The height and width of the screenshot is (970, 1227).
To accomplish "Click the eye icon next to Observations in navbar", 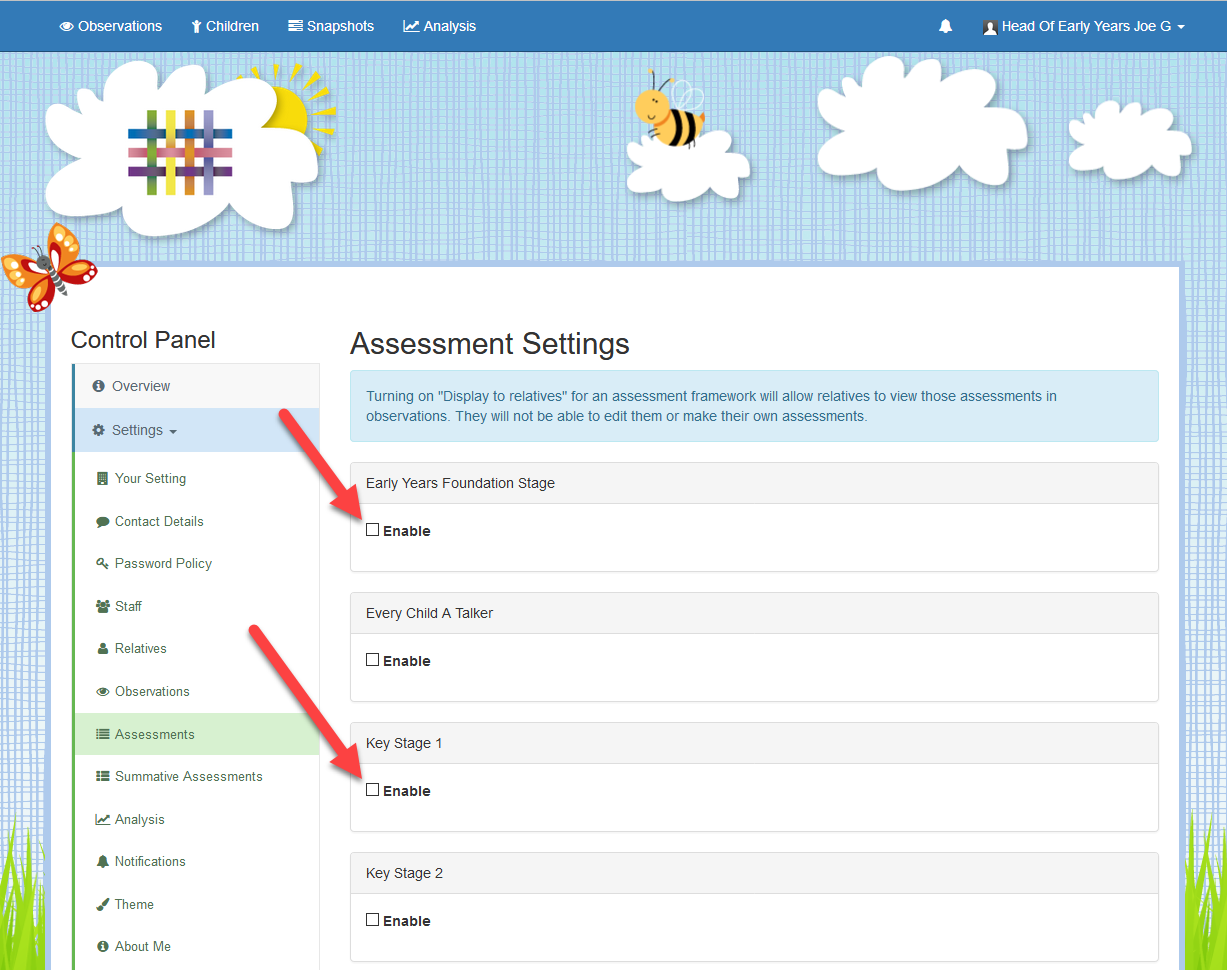I will (x=67, y=27).
